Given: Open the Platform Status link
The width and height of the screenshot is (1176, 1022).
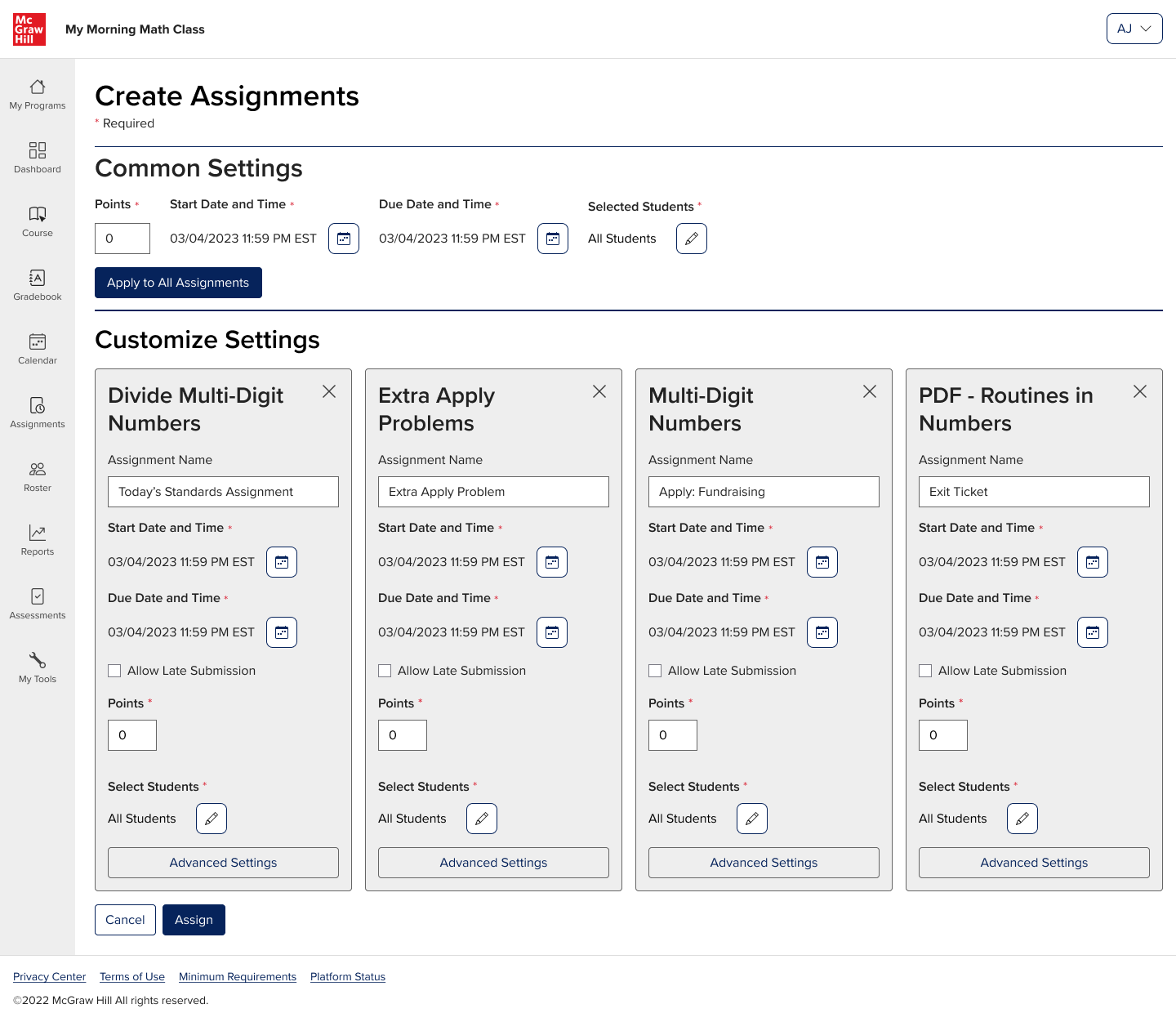Looking at the screenshot, I should coord(348,977).
